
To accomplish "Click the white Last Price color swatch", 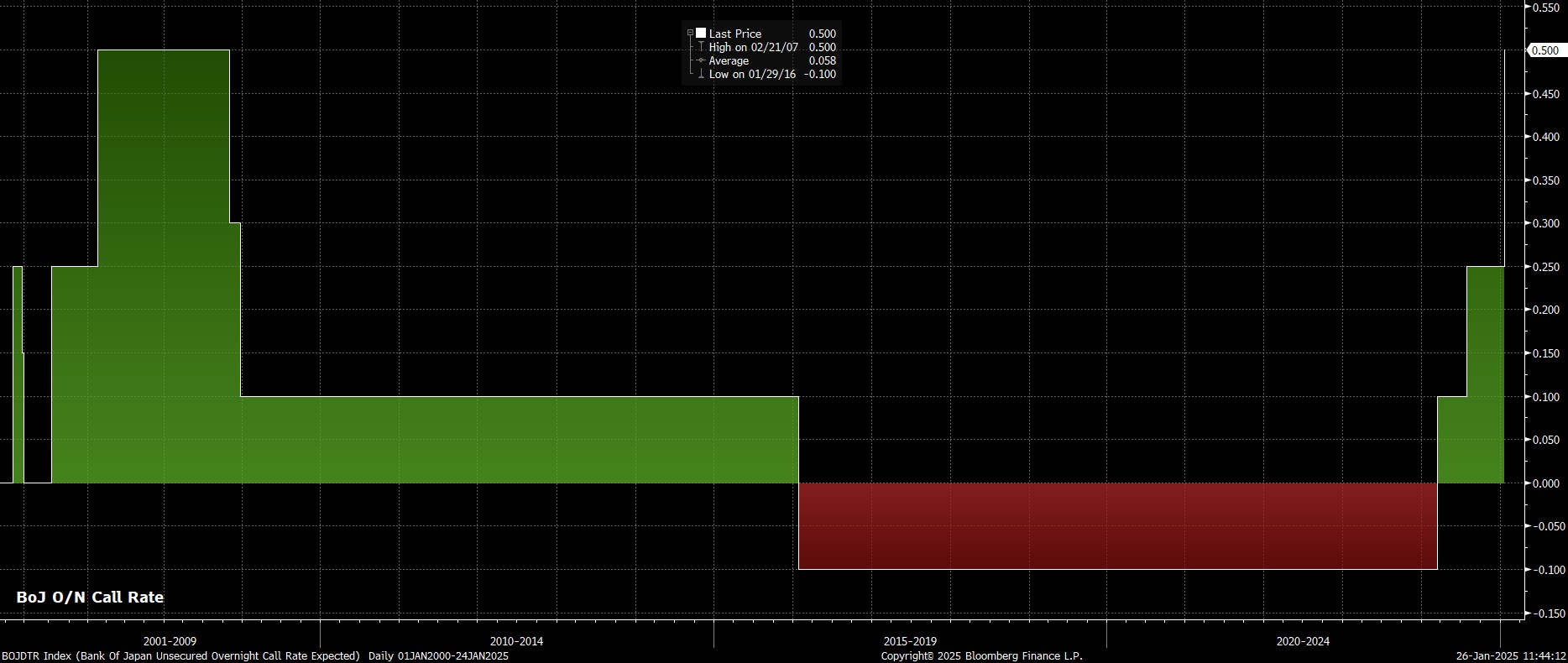I will point(701,34).
